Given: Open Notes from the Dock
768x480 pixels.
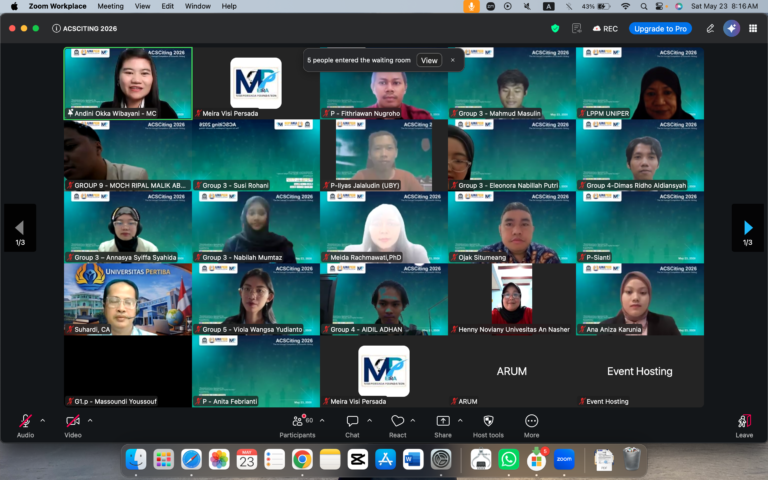Looking at the screenshot, I should [x=330, y=459].
